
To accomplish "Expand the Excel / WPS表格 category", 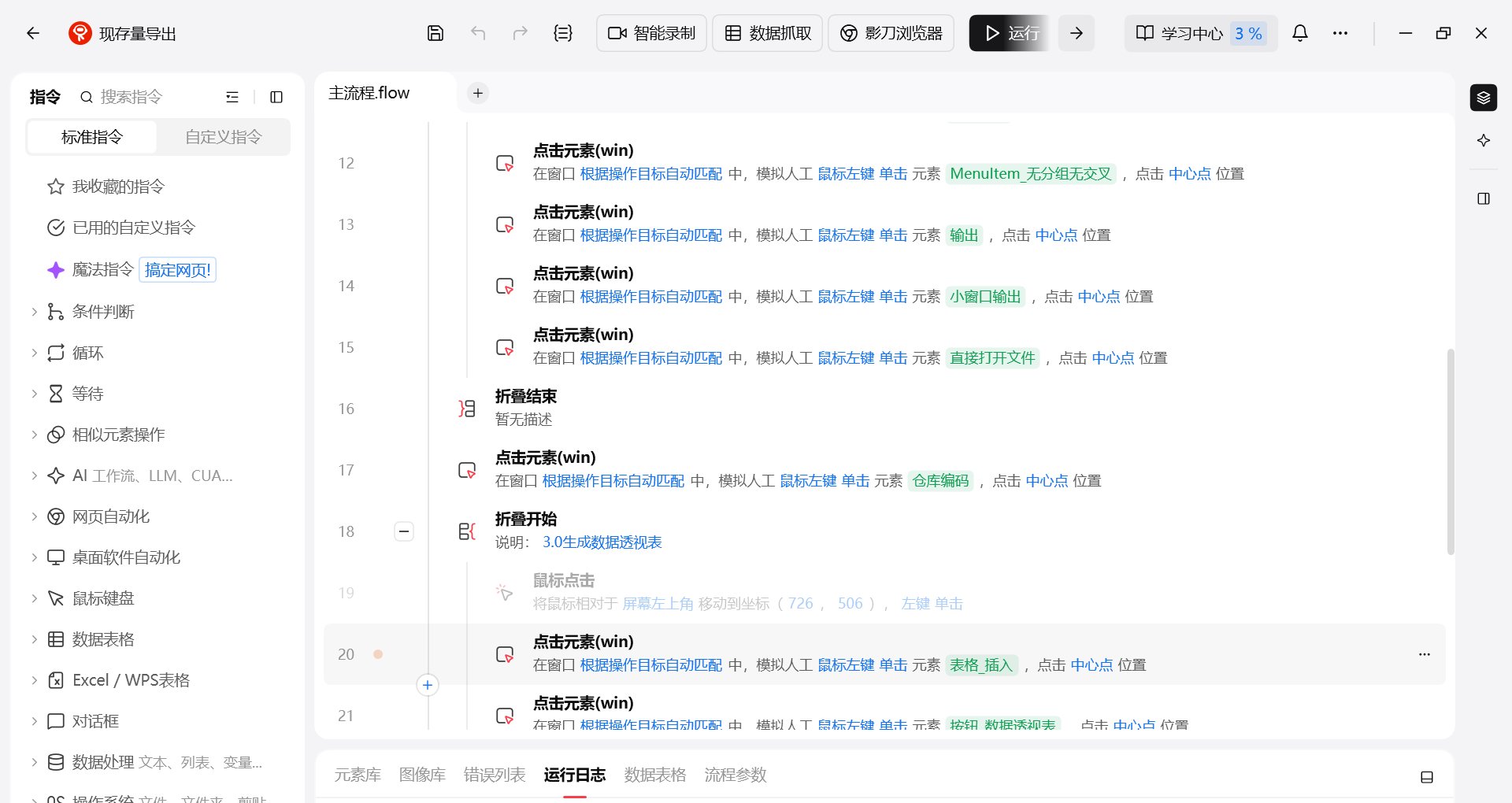I will [34, 680].
